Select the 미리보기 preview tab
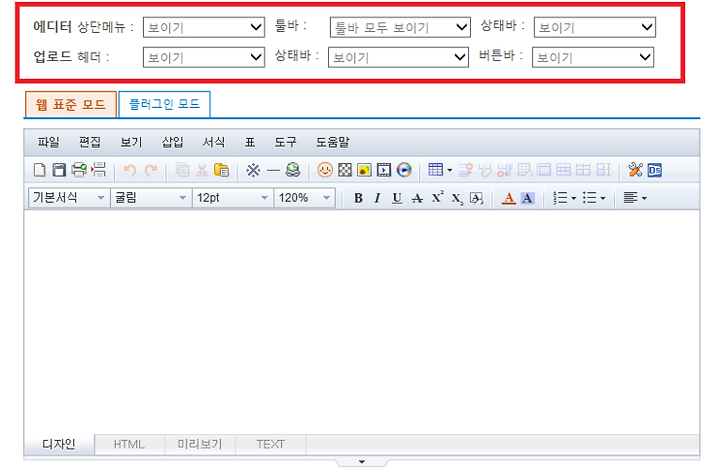This screenshot has height=468, width=720. tap(200, 445)
